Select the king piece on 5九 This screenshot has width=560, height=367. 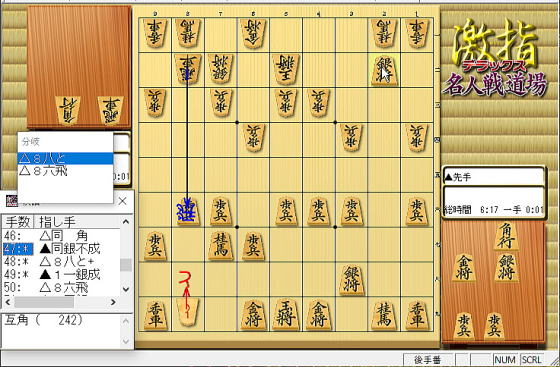(x=285, y=315)
